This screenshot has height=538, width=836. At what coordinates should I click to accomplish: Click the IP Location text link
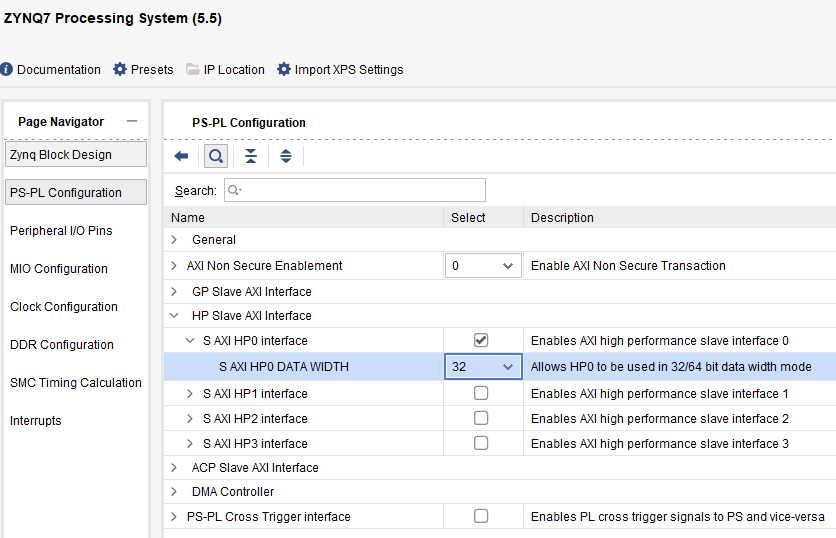tap(234, 69)
